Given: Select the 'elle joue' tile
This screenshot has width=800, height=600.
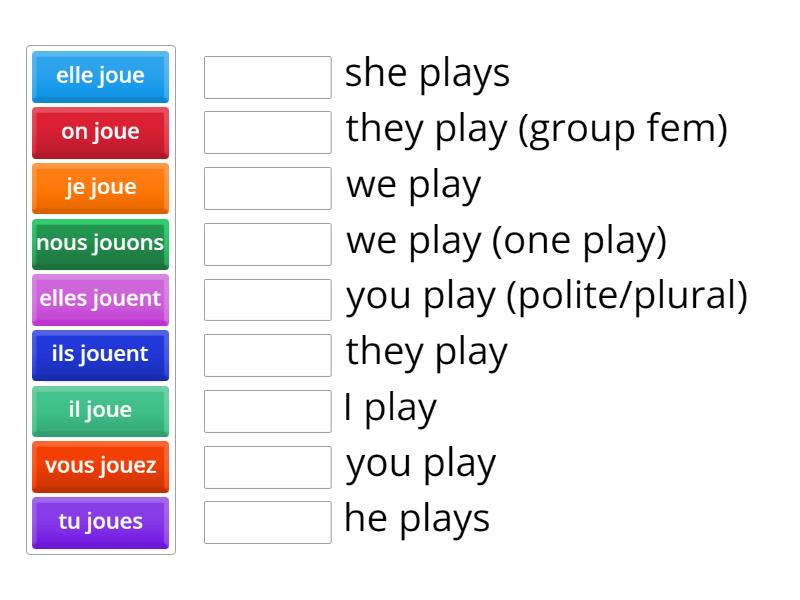Looking at the screenshot, I should (x=100, y=76).
